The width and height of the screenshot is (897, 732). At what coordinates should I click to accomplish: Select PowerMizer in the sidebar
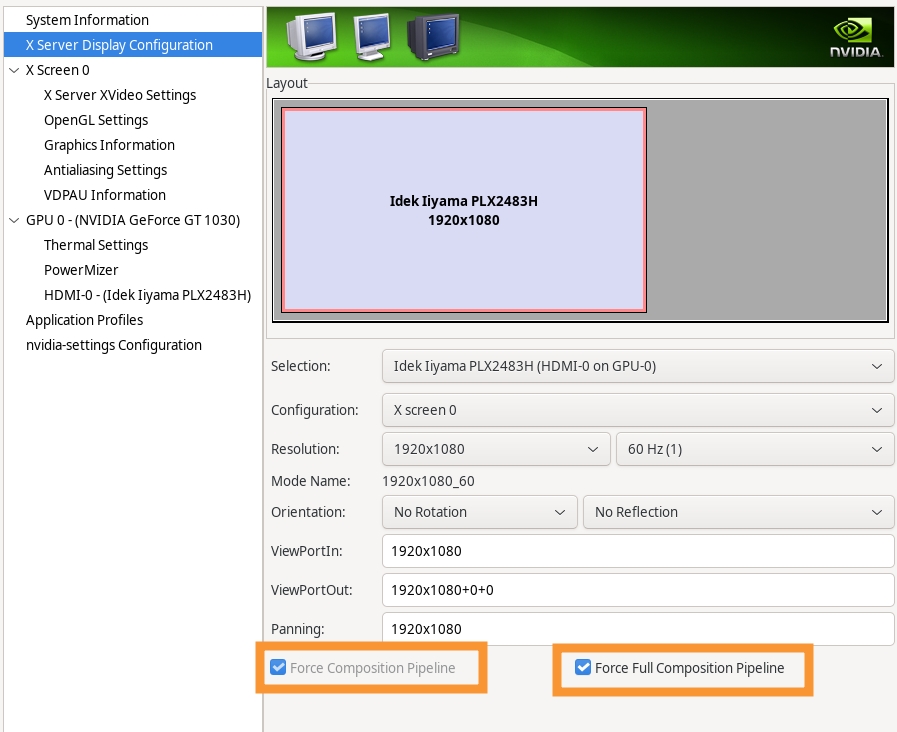click(x=81, y=270)
